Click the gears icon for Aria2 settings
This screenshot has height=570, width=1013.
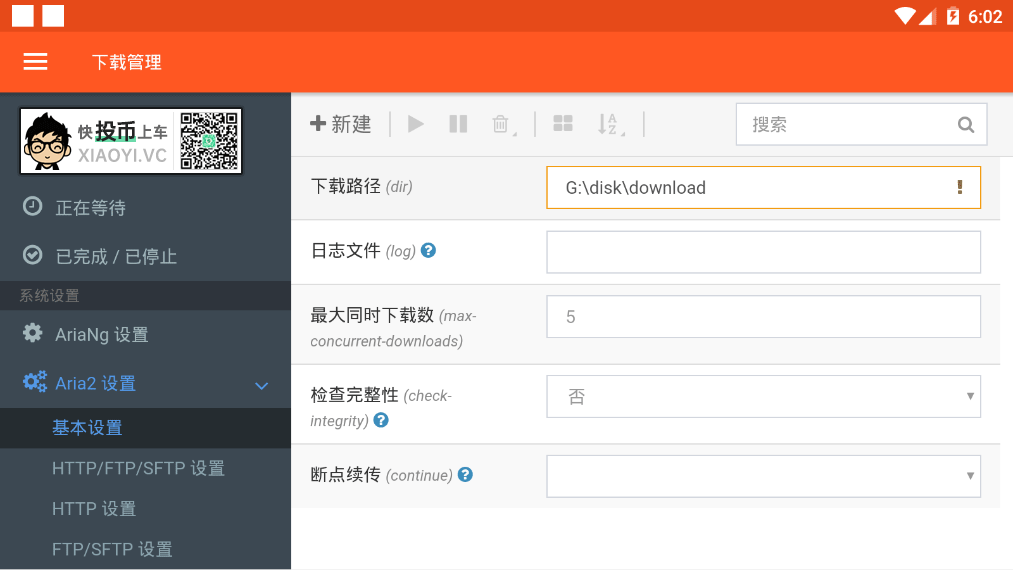point(35,381)
